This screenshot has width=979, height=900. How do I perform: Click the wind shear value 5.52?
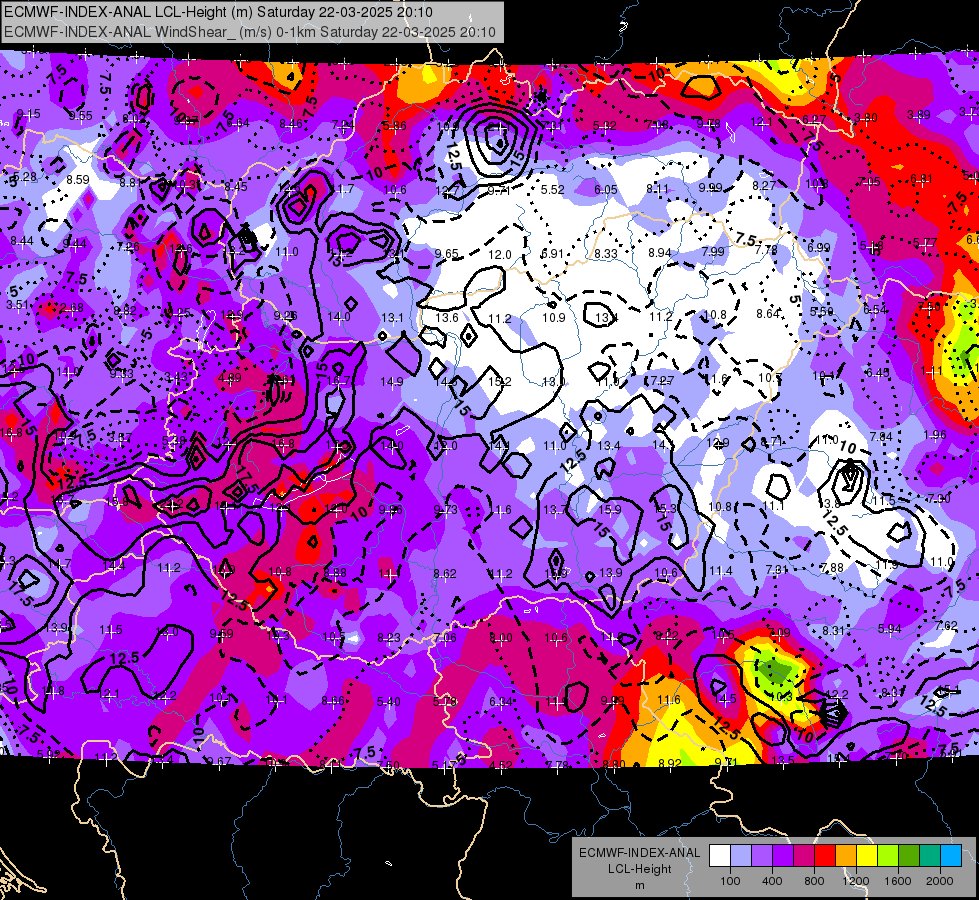coord(553,189)
